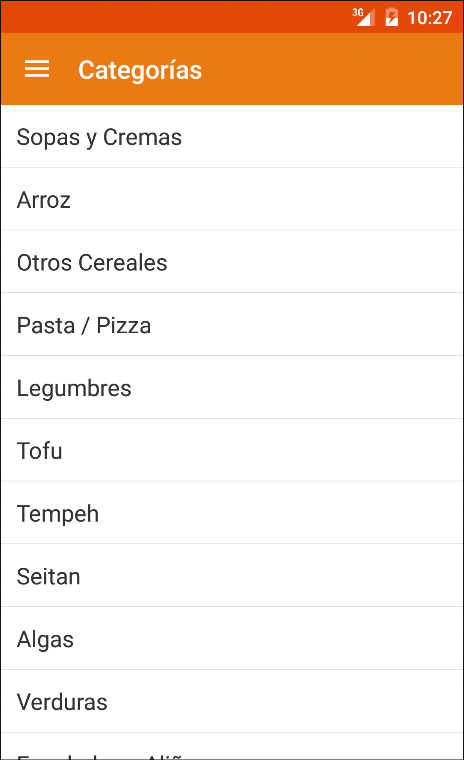Image resolution: width=464 pixels, height=760 pixels.
Task: Tap the 10:27 clock in status bar
Action: [430, 18]
